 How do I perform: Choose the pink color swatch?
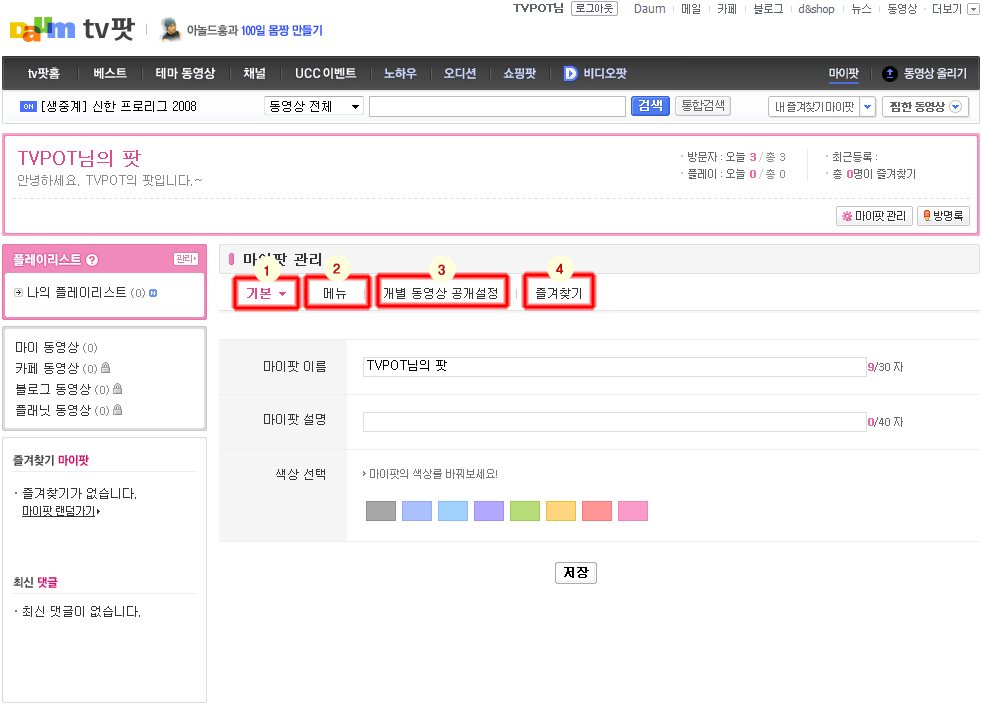click(633, 511)
